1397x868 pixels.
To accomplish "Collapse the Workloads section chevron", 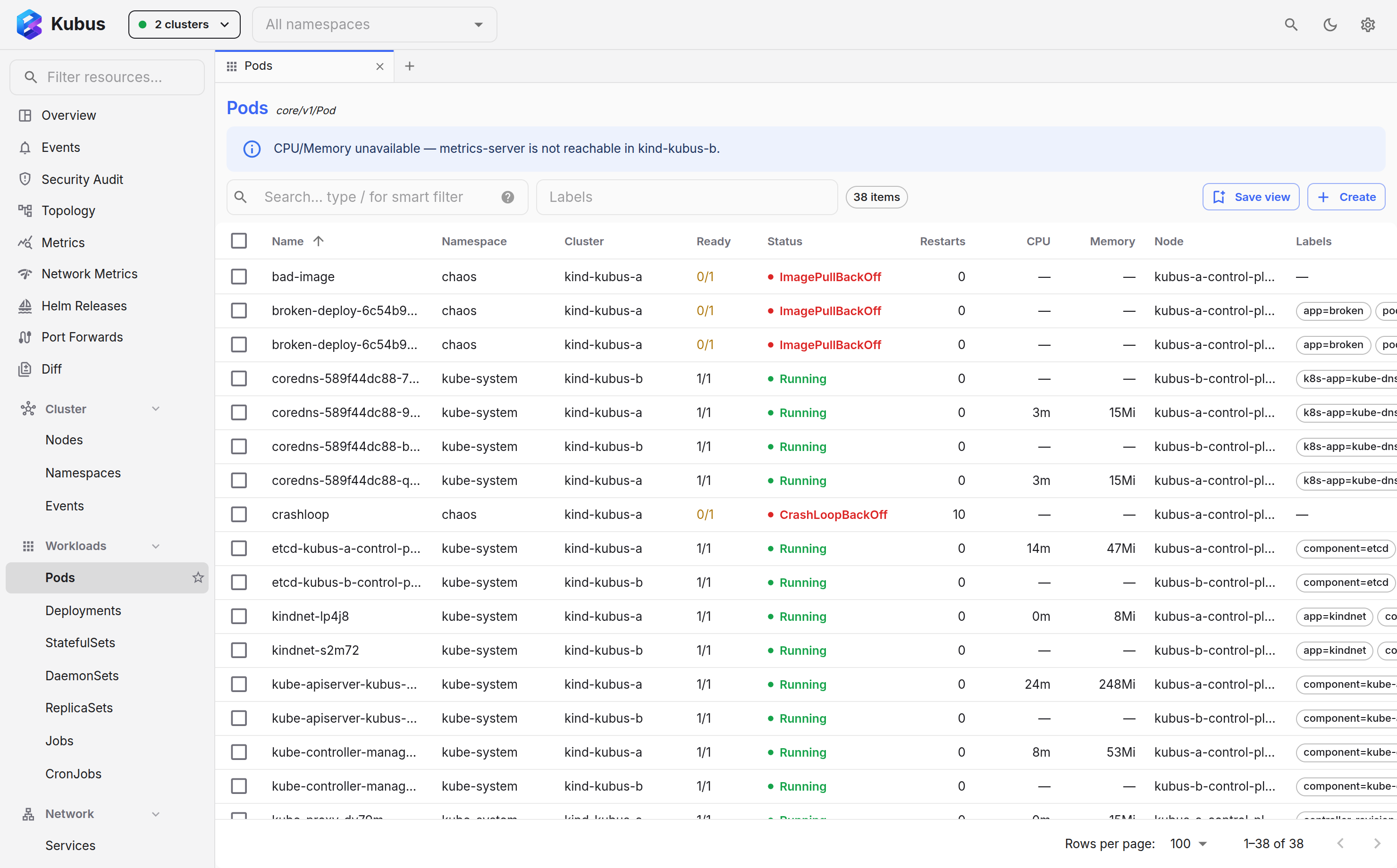I will point(156,546).
